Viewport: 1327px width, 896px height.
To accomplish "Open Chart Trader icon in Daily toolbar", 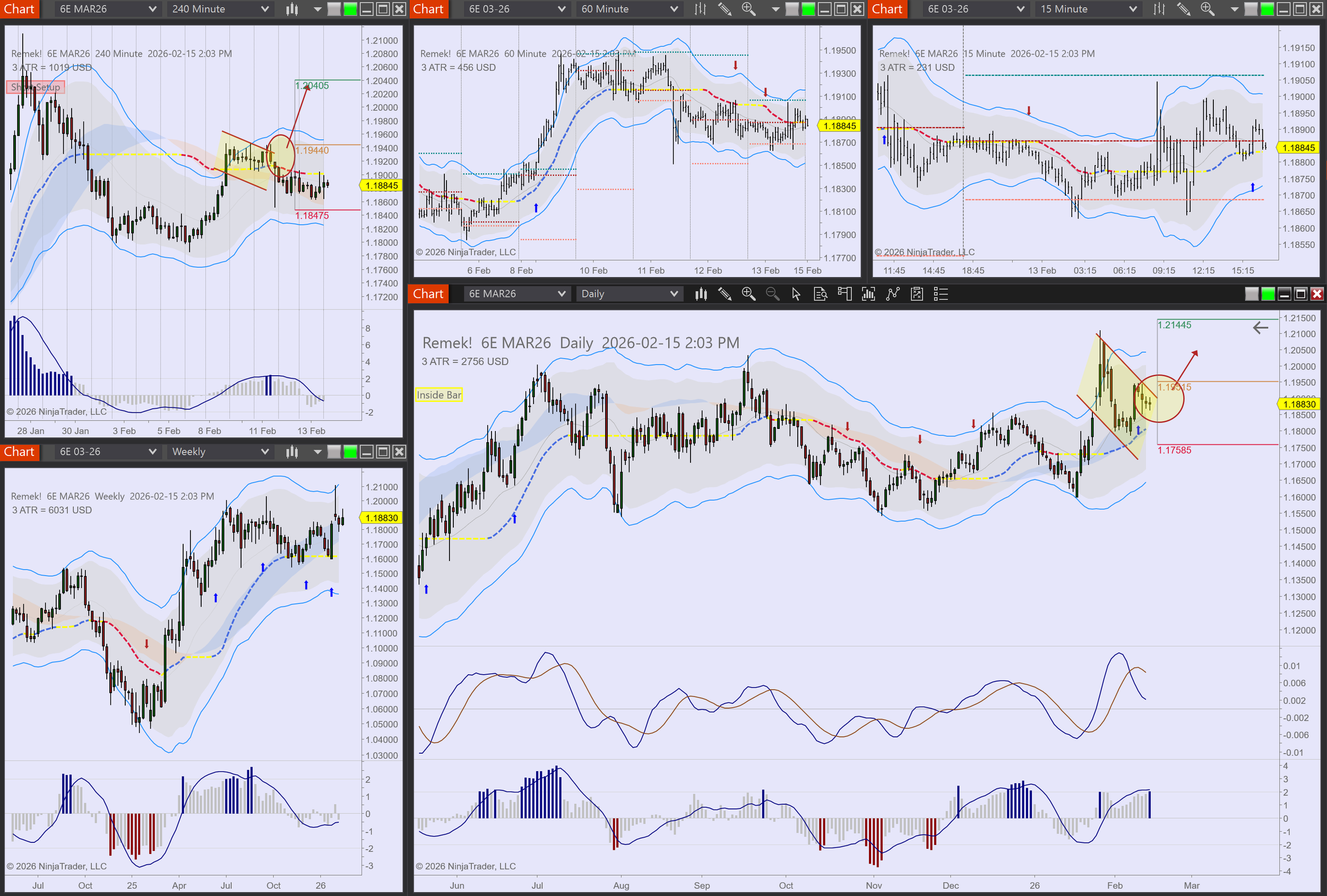I will [845, 294].
